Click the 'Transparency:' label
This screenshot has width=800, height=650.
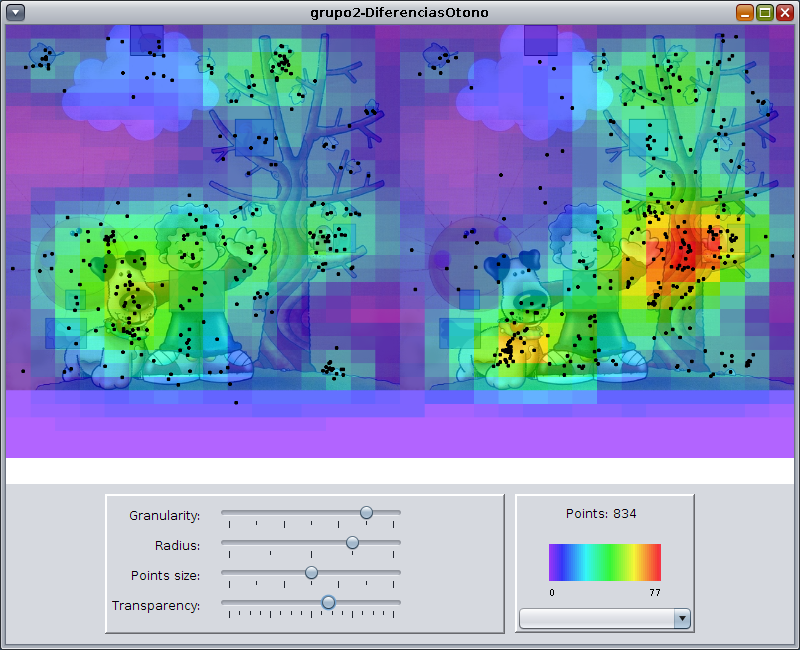pyautogui.click(x=156, y=606)
